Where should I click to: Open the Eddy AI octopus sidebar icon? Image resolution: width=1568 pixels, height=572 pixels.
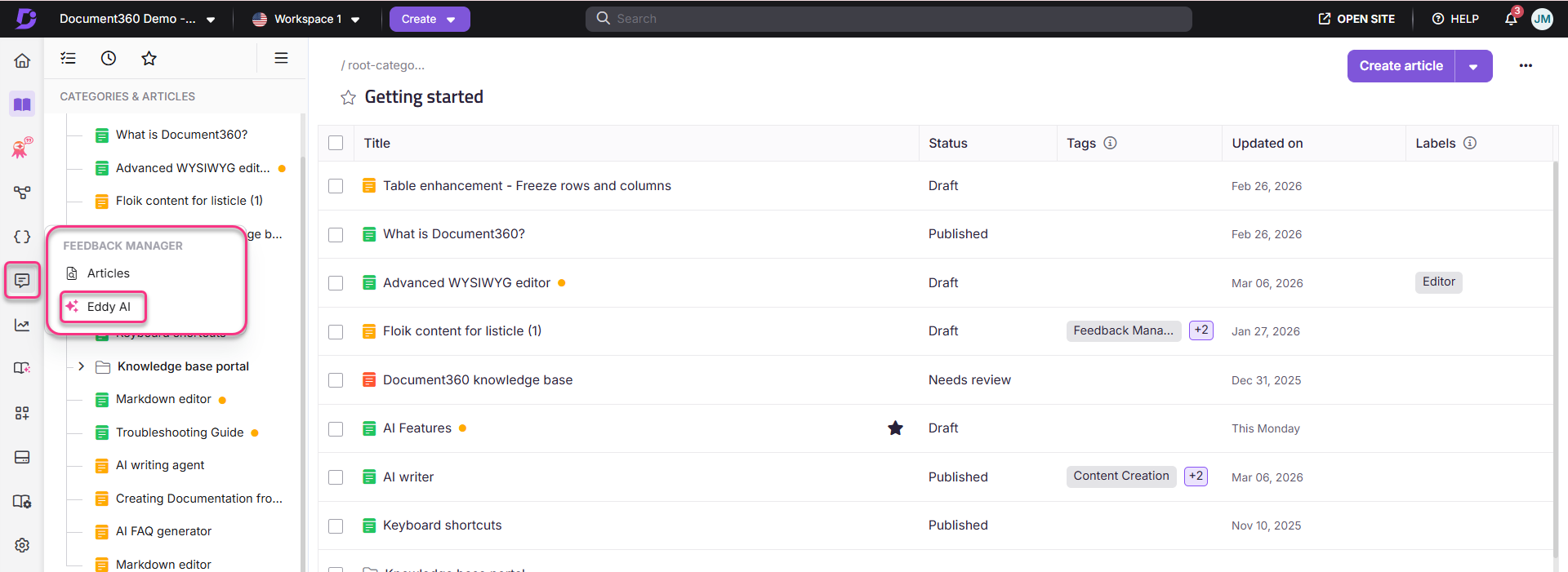point(22,148)
